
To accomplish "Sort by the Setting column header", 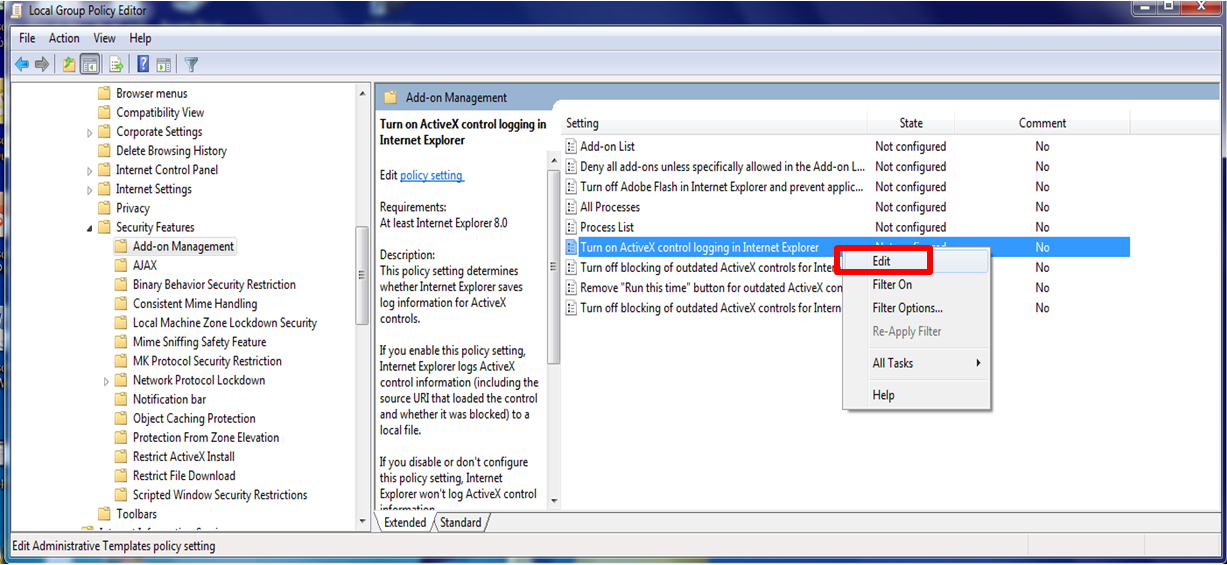I will [714, 123].
